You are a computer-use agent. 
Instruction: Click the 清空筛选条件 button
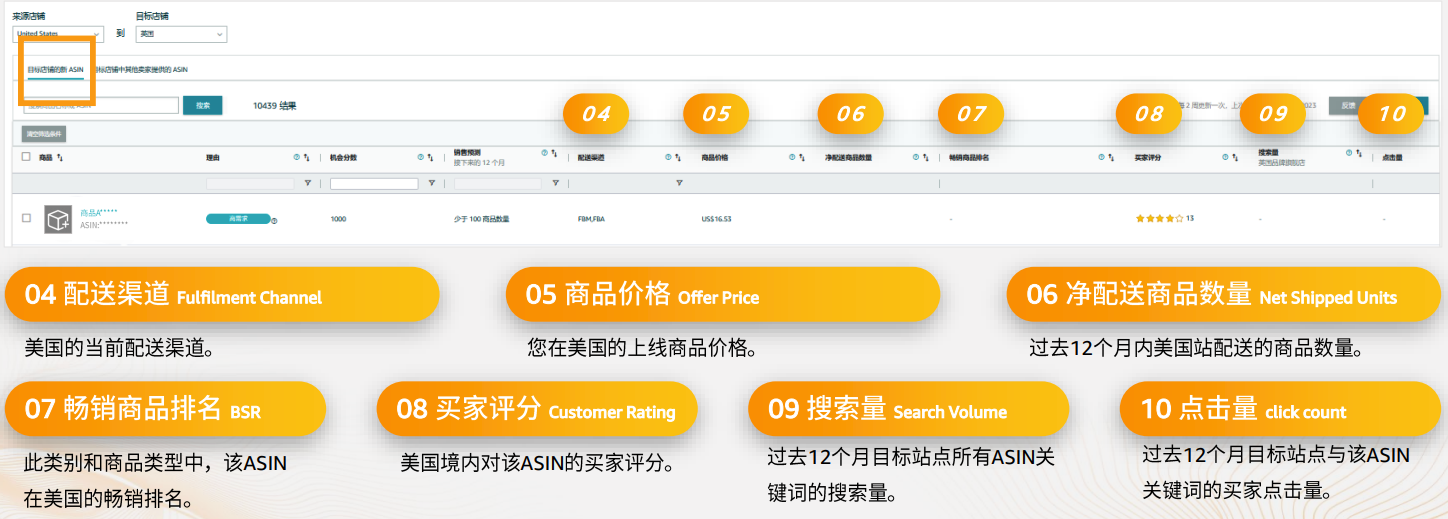[x=44, y=133]
